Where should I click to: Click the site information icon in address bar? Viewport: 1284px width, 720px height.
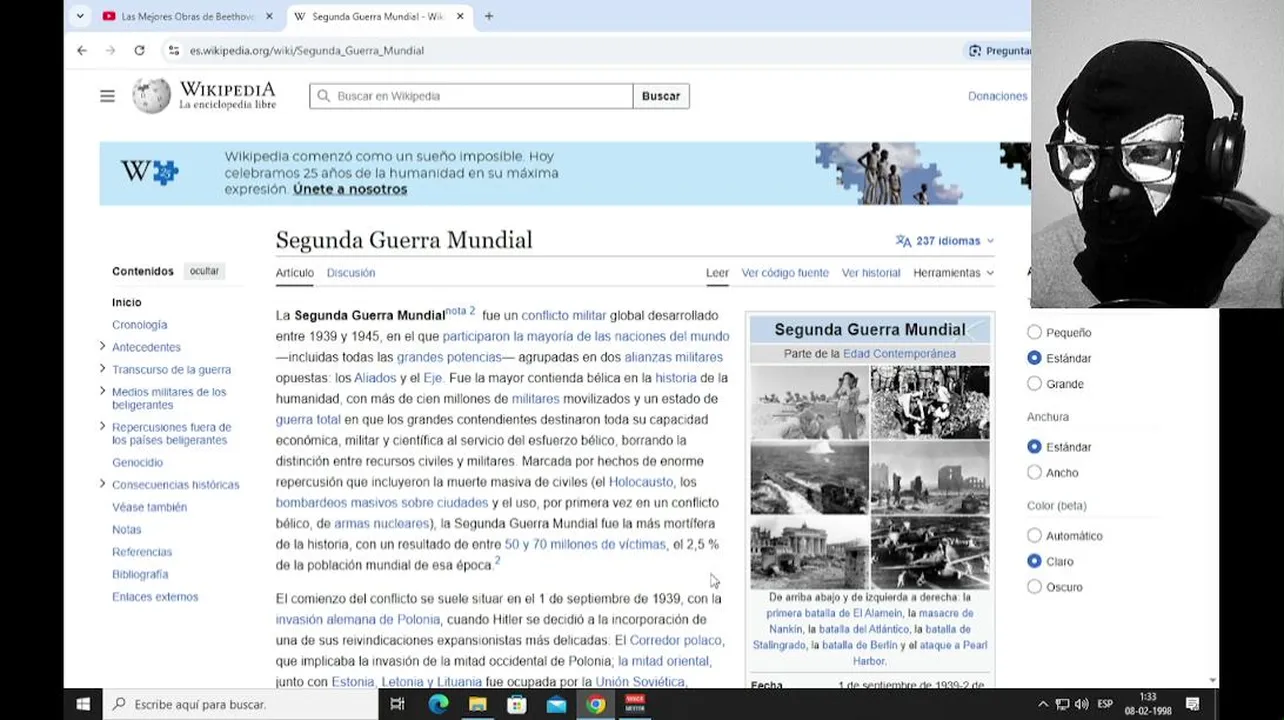(x=174, y=50)
